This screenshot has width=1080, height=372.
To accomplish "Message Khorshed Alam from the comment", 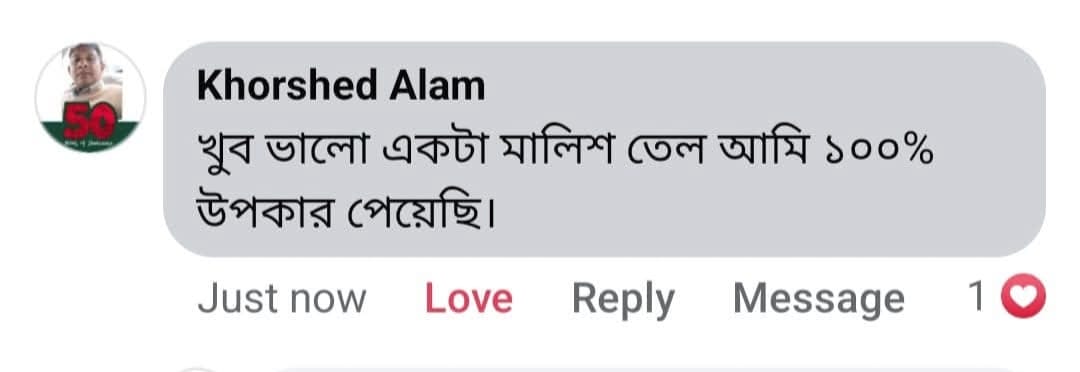I will 819,300.
